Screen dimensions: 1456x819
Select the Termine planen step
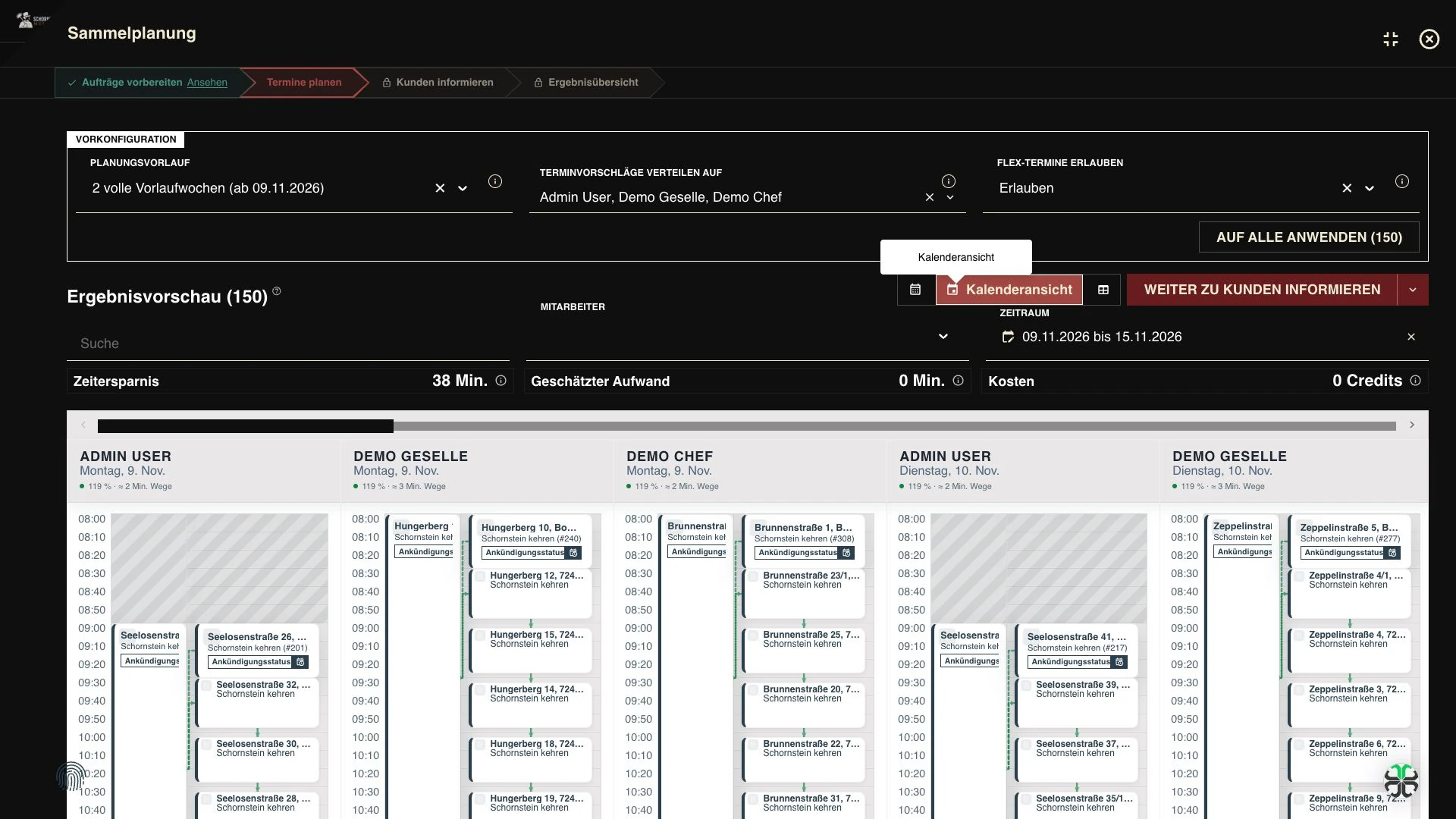(x=304, y=83)
